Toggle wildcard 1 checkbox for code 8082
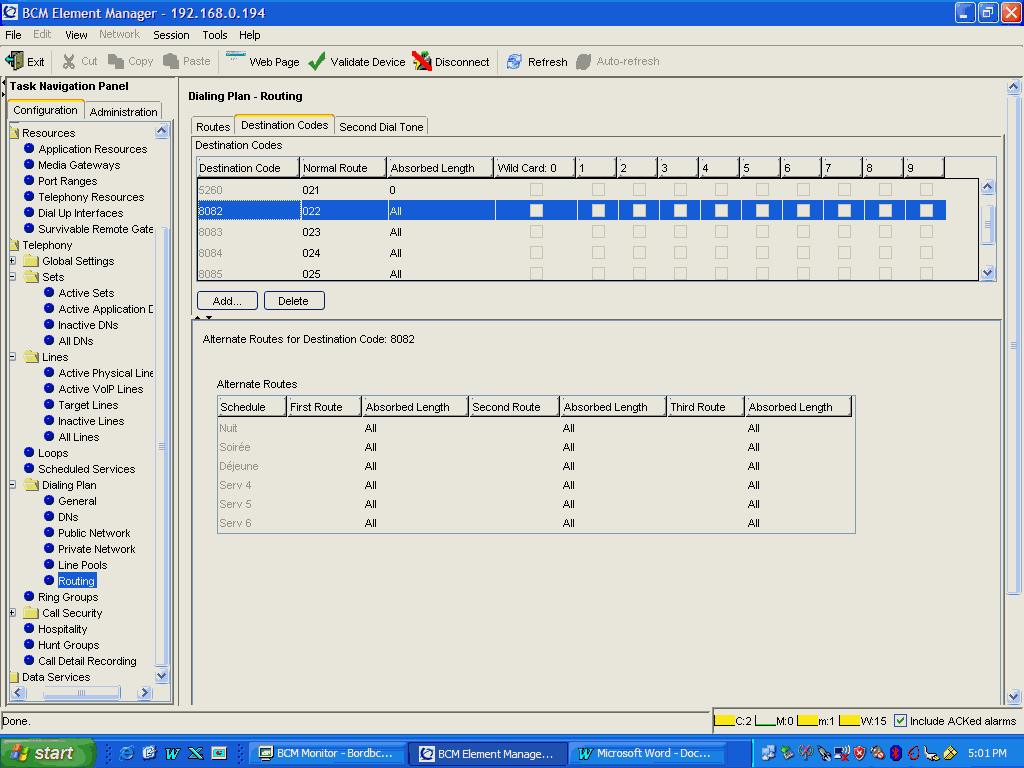Screen dimensions: 1024x768 (598, 210)
